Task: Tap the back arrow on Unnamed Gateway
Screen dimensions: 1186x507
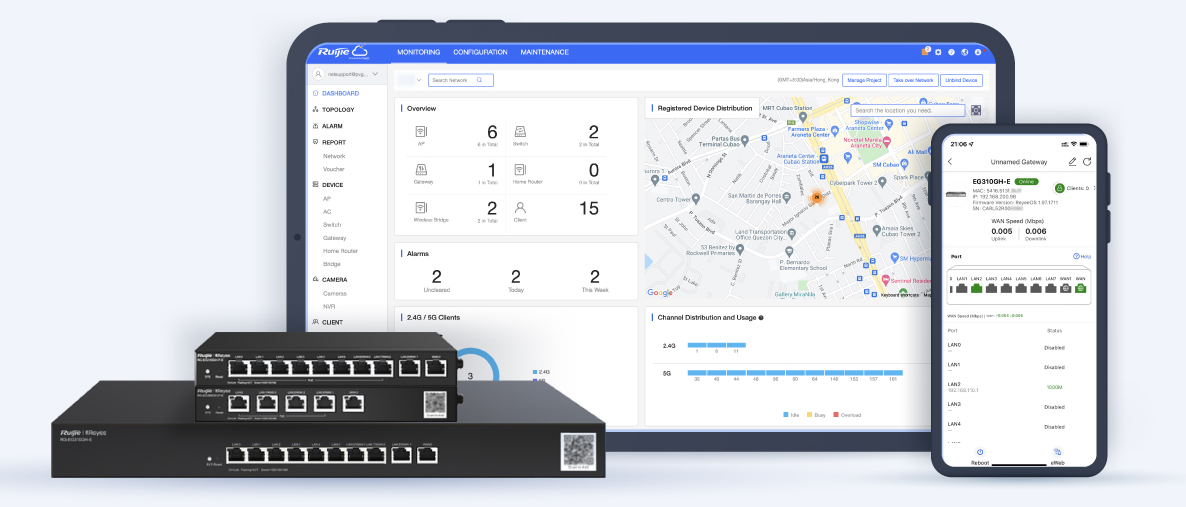Action: point(950,161)
